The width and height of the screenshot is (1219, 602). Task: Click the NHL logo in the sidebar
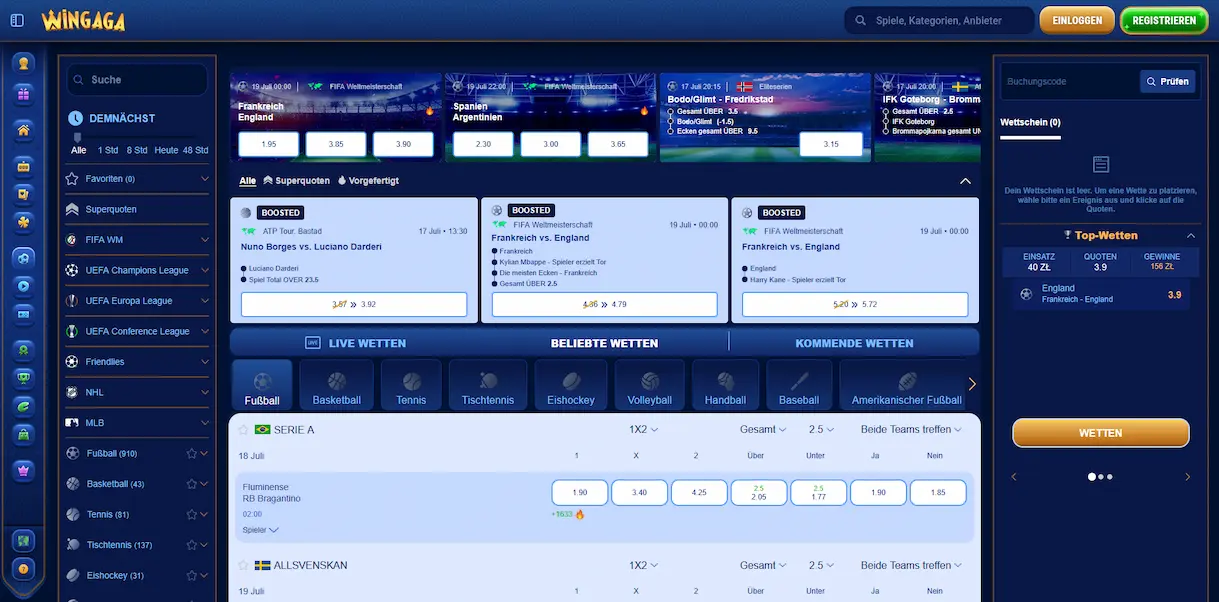72,392
